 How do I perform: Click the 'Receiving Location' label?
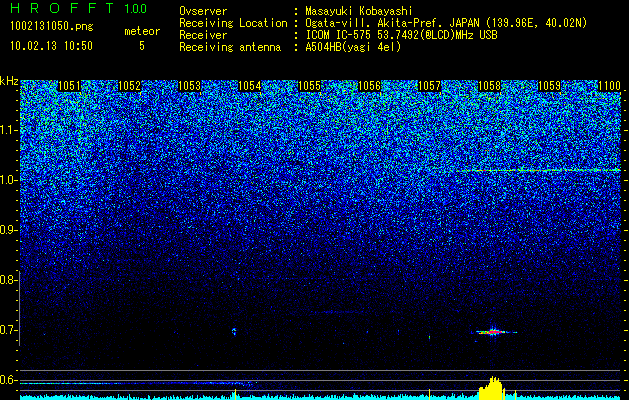point(233,23)
